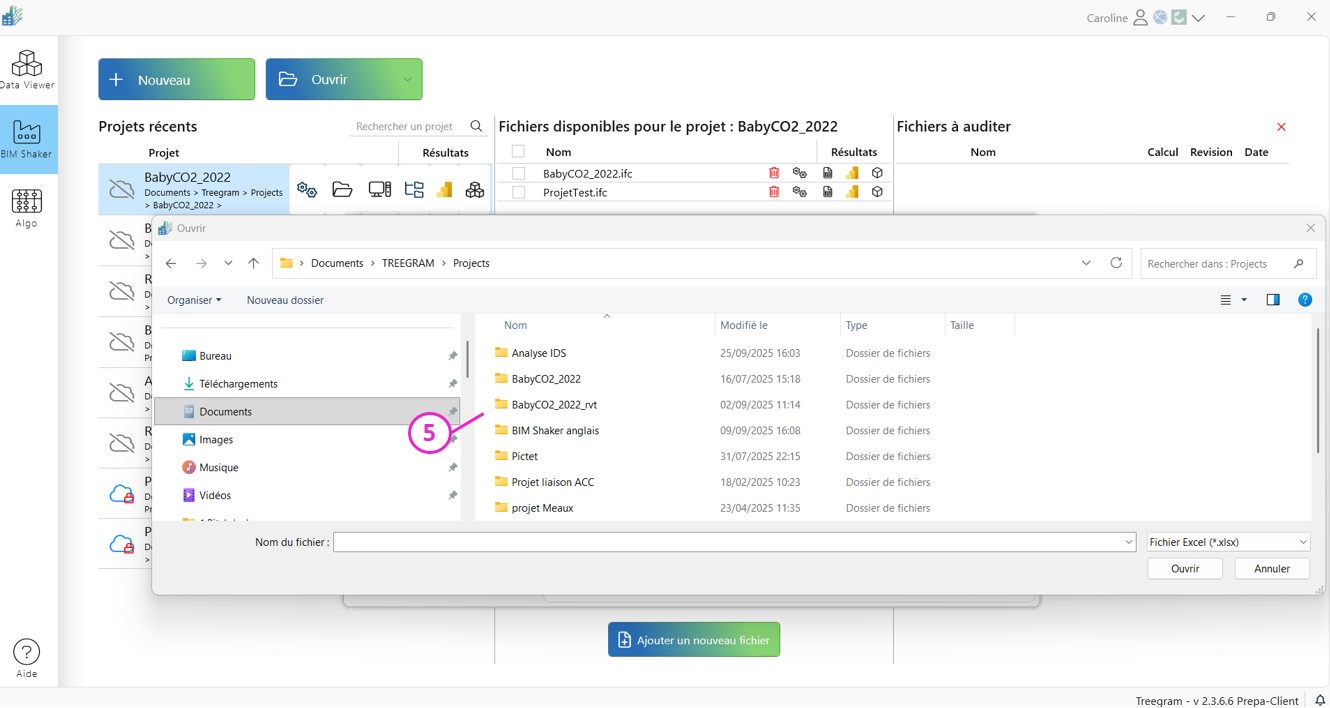
Task: Check the ProjetTest.ifc file checkbox
Action: [519, 192]
